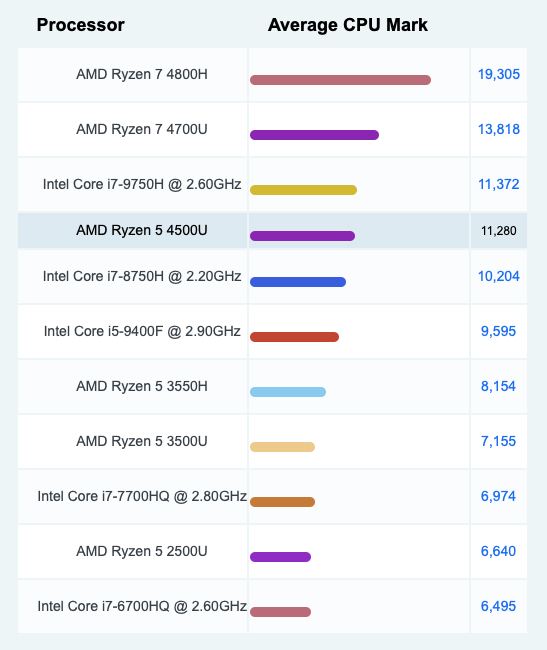The image size is (547, 650).
Task: Select the AMD Ryzen 7 4700U row label
Action: tap(142, 129)
